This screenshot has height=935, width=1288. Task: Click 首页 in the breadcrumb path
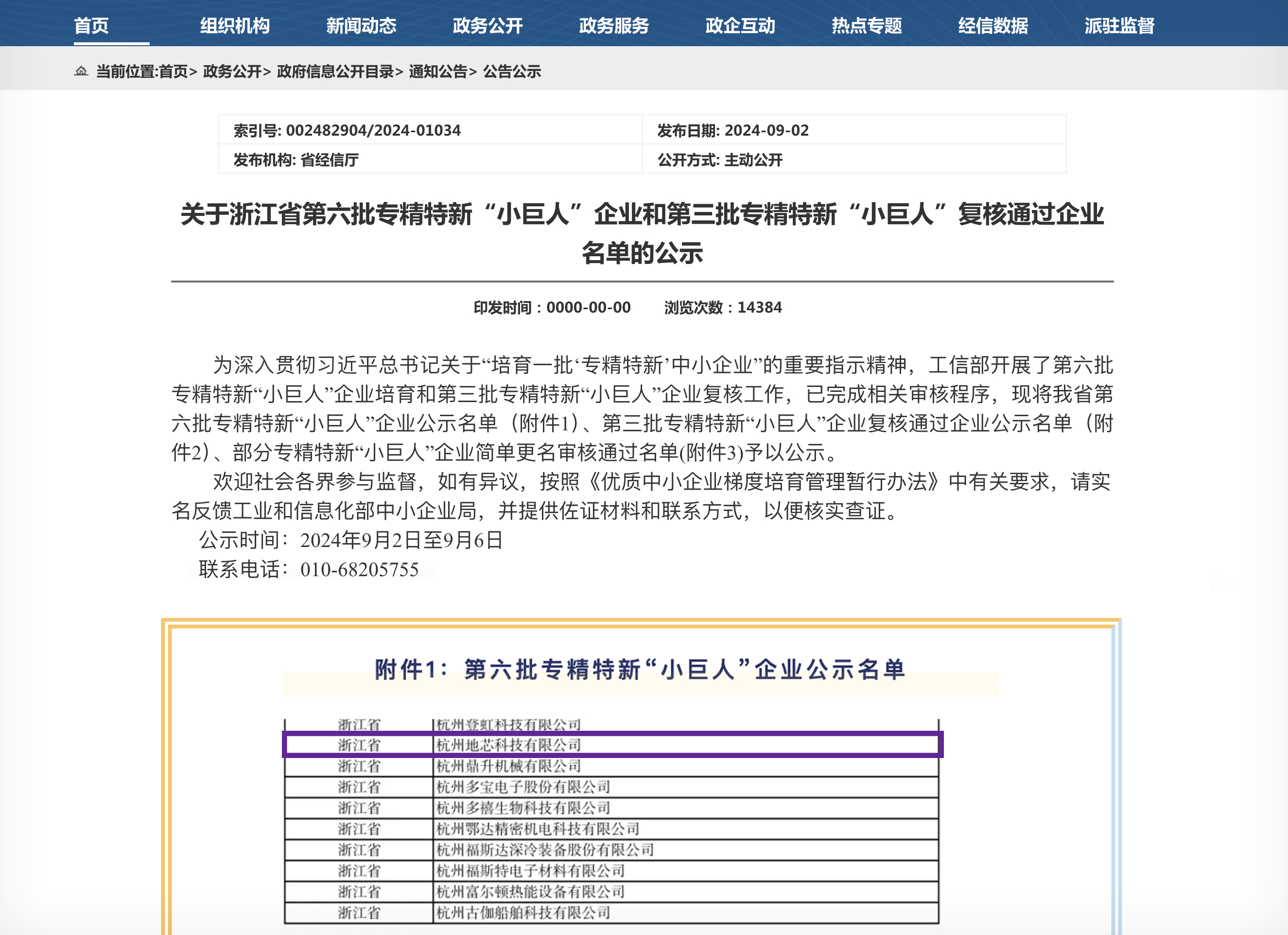[x=173, y=71]
